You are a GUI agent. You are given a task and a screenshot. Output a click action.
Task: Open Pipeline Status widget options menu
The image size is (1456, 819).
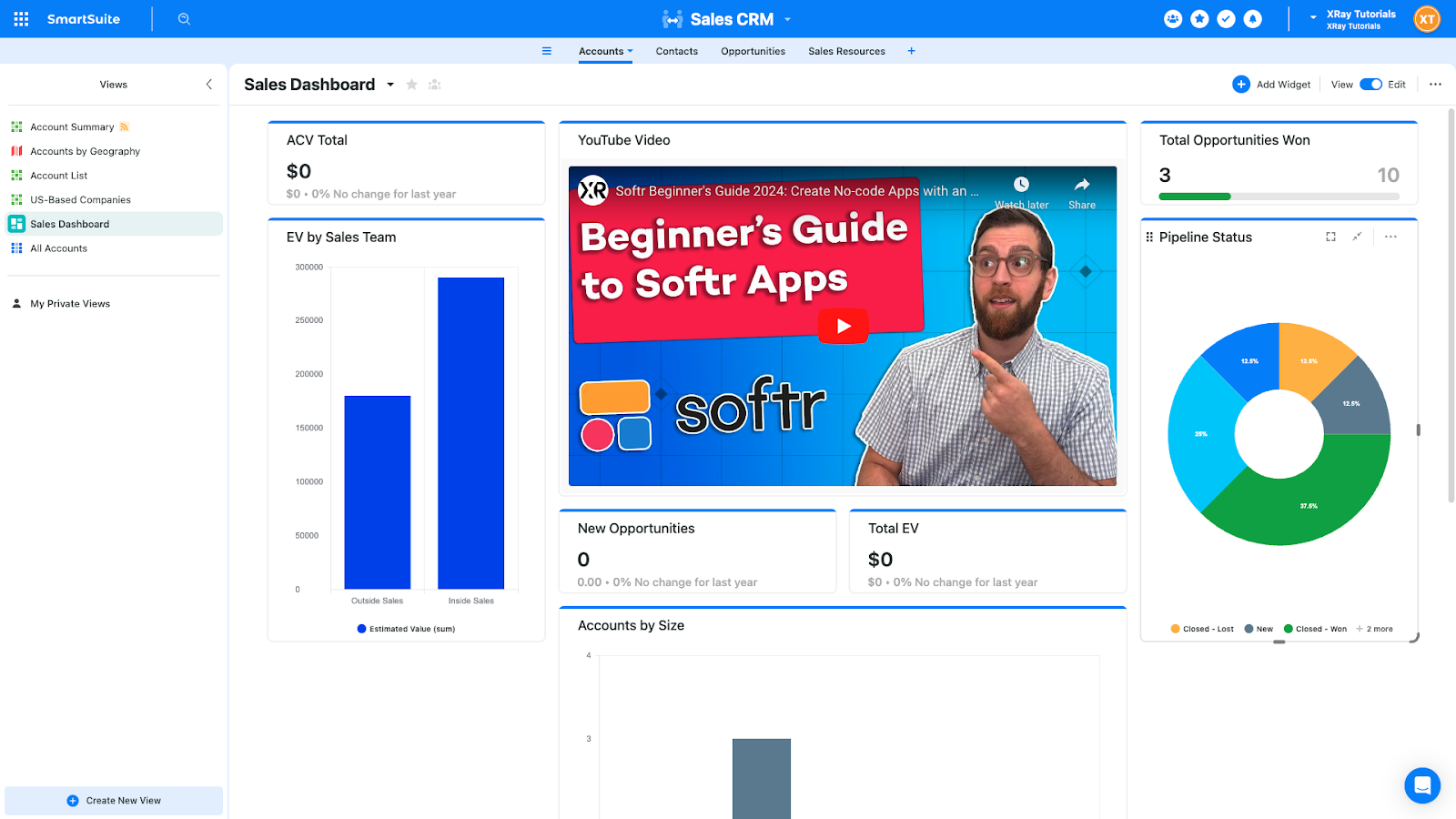point(1390,237)
